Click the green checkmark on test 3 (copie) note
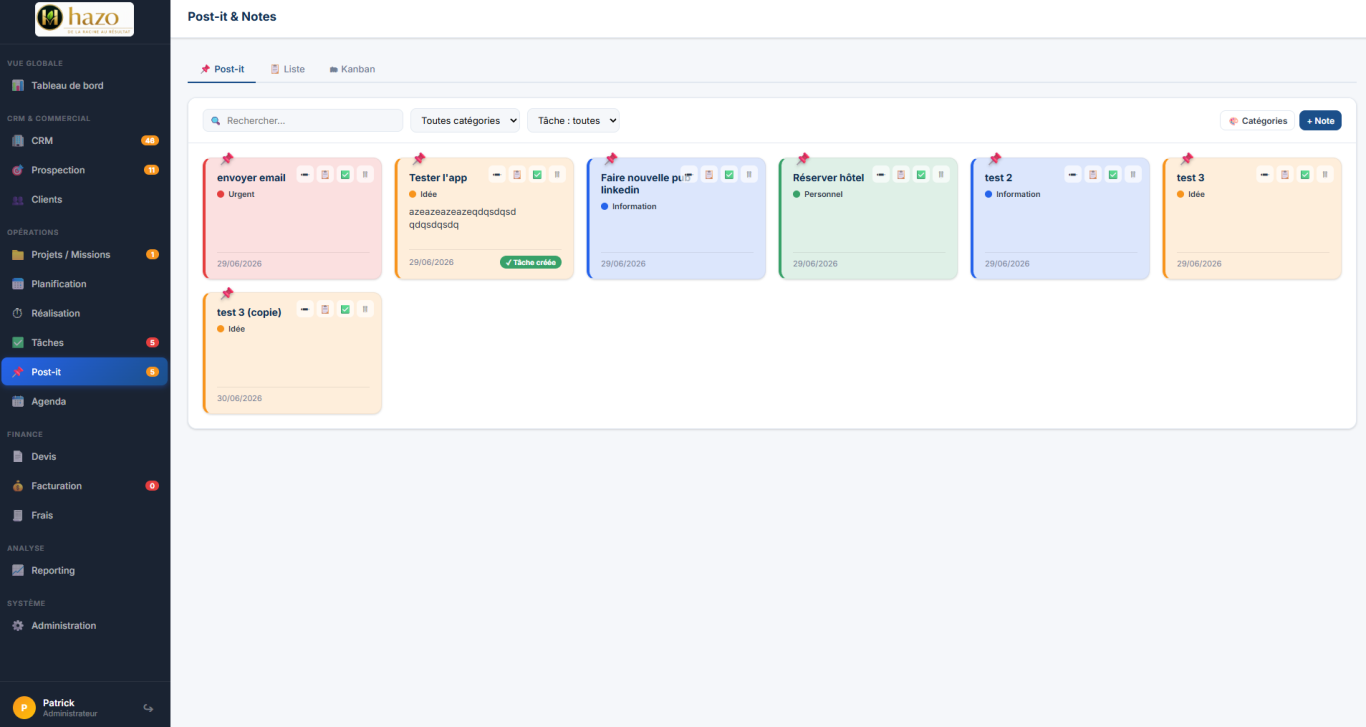 point(345,309)
